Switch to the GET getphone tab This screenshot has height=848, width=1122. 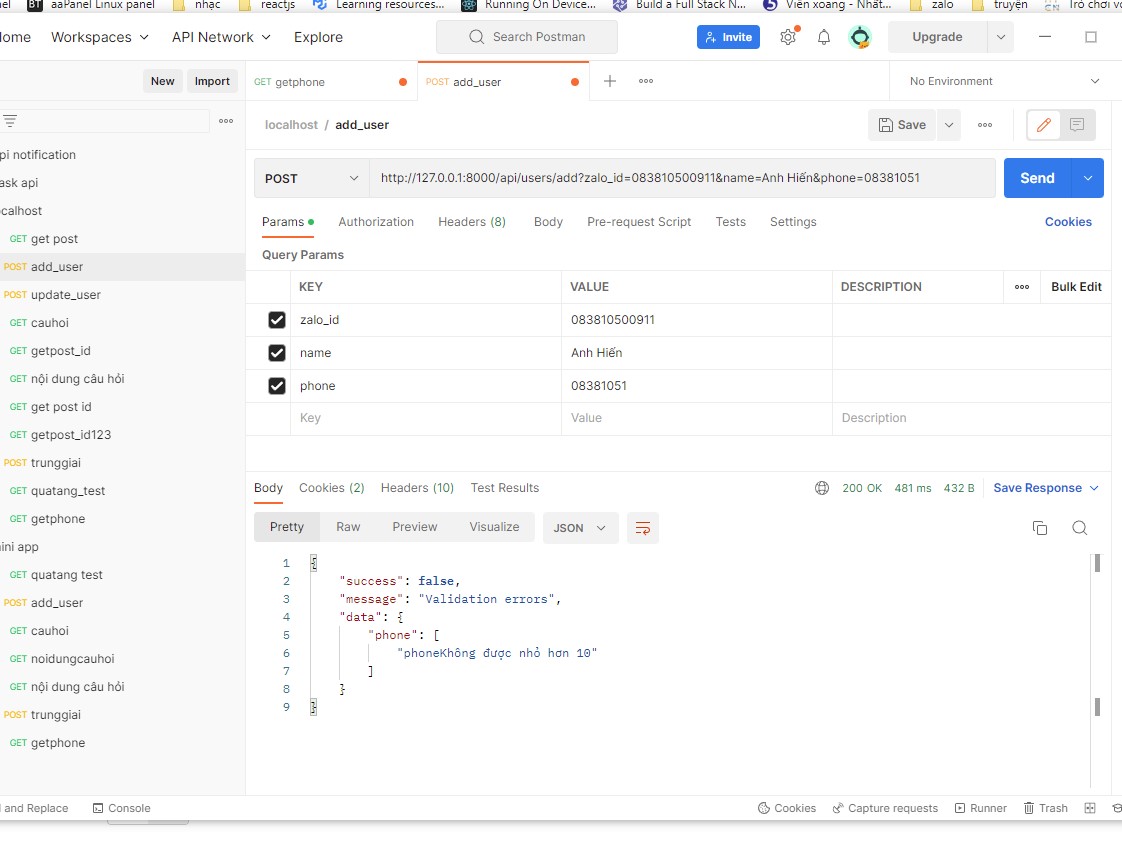tap(331, 82)
